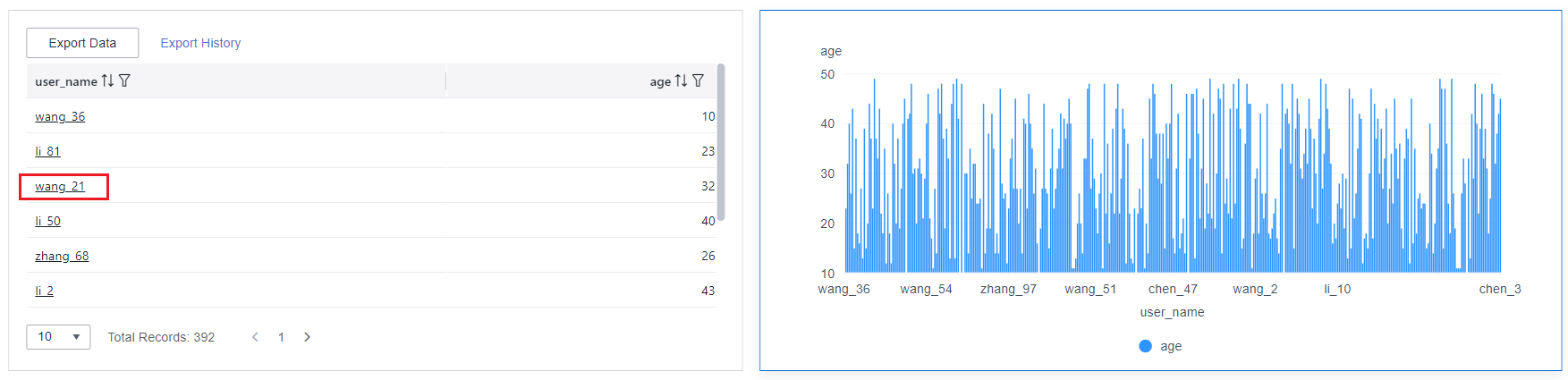Open the page size dropdown showing 10
The image size is (1568, 380).
(58, 337)
